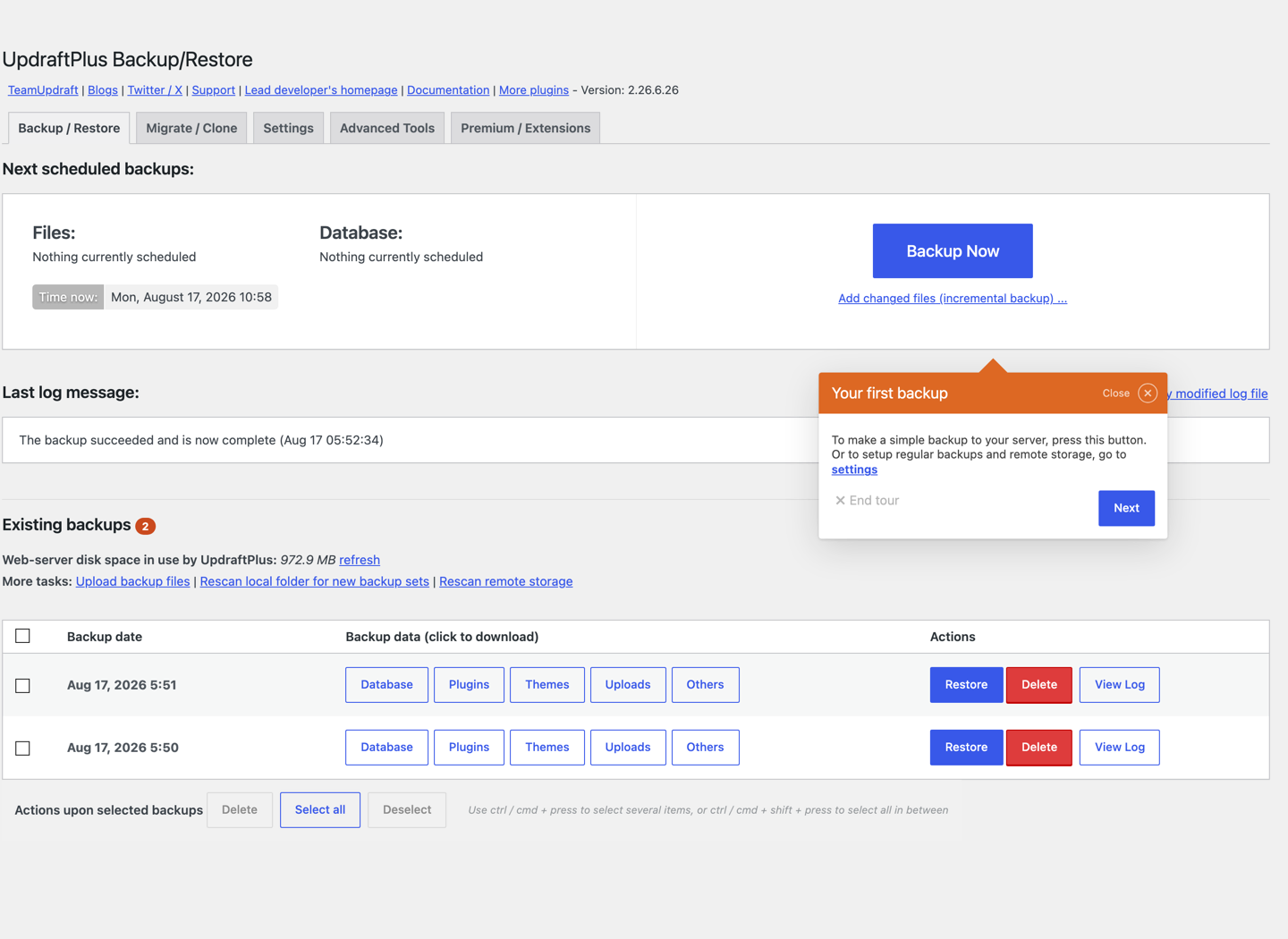Switch to the Backup / Restore tab

click(x=69, y=128)
